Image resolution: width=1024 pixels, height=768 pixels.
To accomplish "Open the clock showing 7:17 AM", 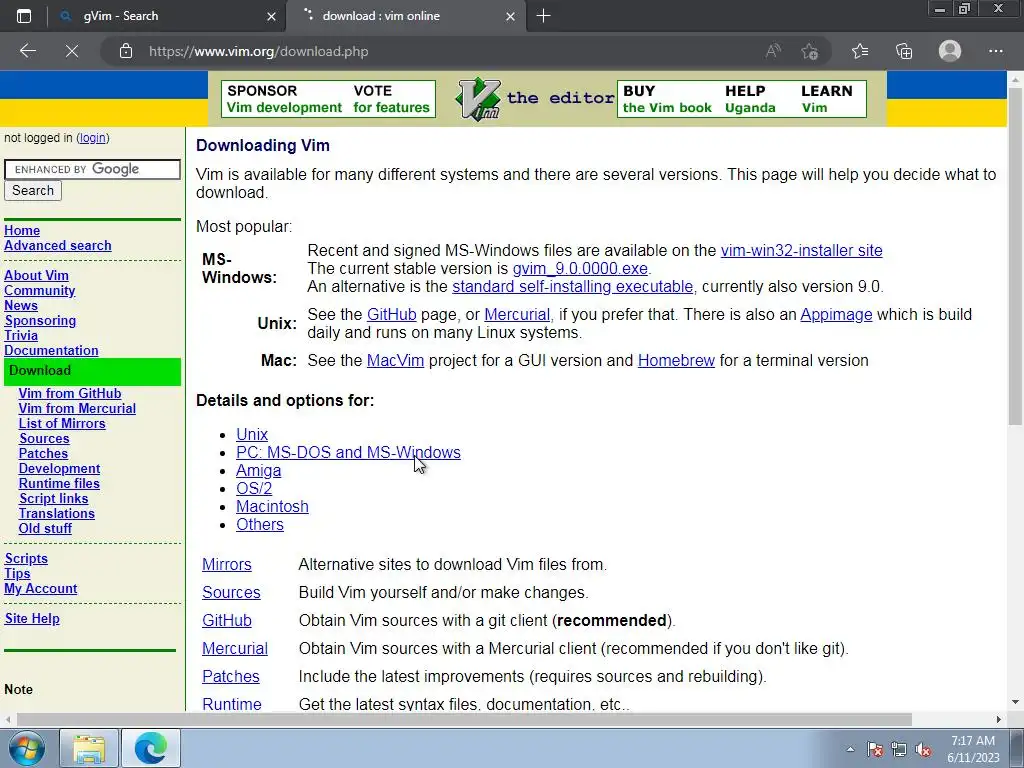I will tap(973, 749).
